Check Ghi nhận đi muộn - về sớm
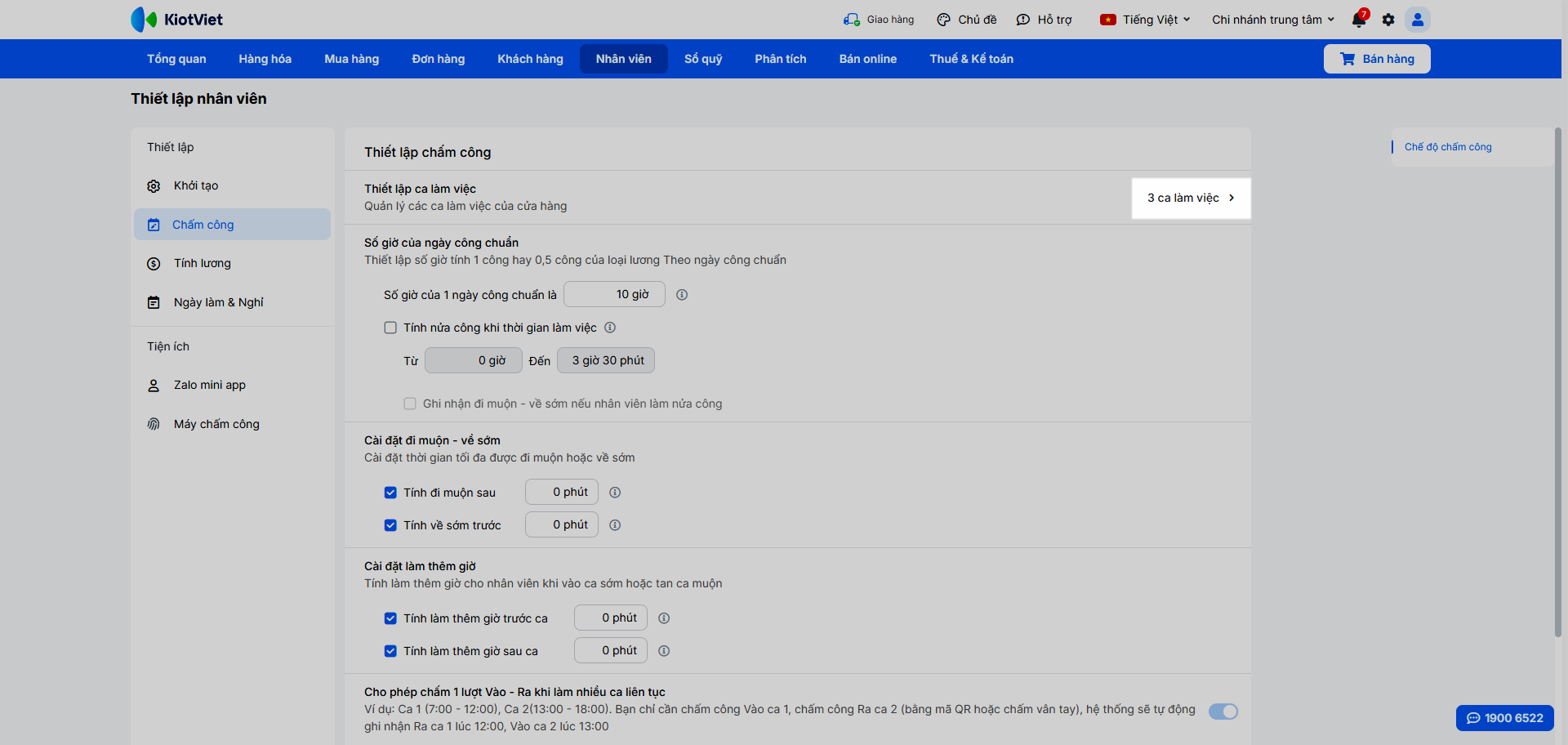1568x745 pixels. [410, 404]
